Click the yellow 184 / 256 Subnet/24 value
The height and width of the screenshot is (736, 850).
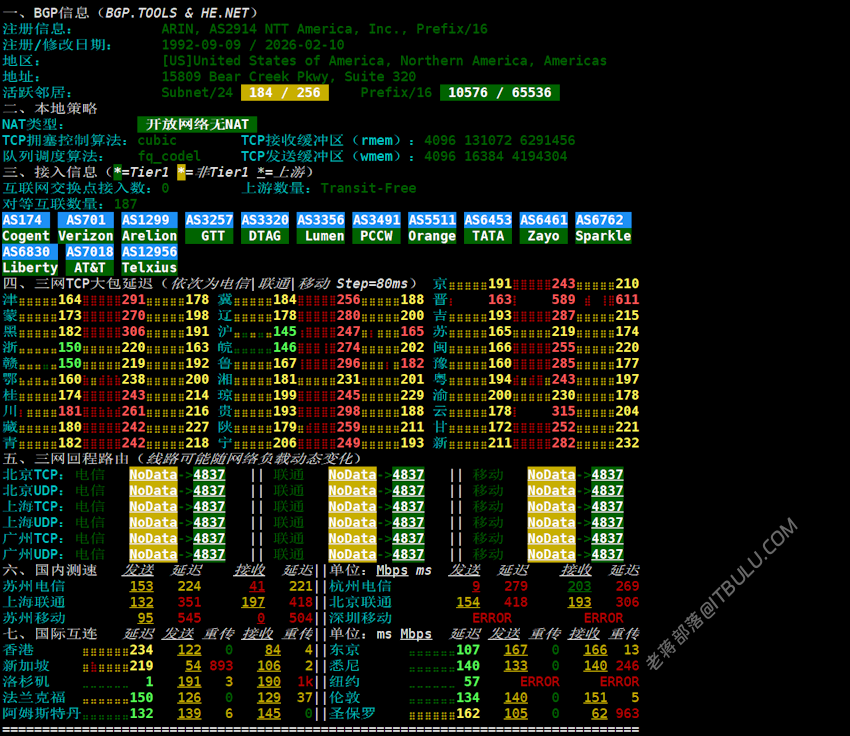[285, 93]
